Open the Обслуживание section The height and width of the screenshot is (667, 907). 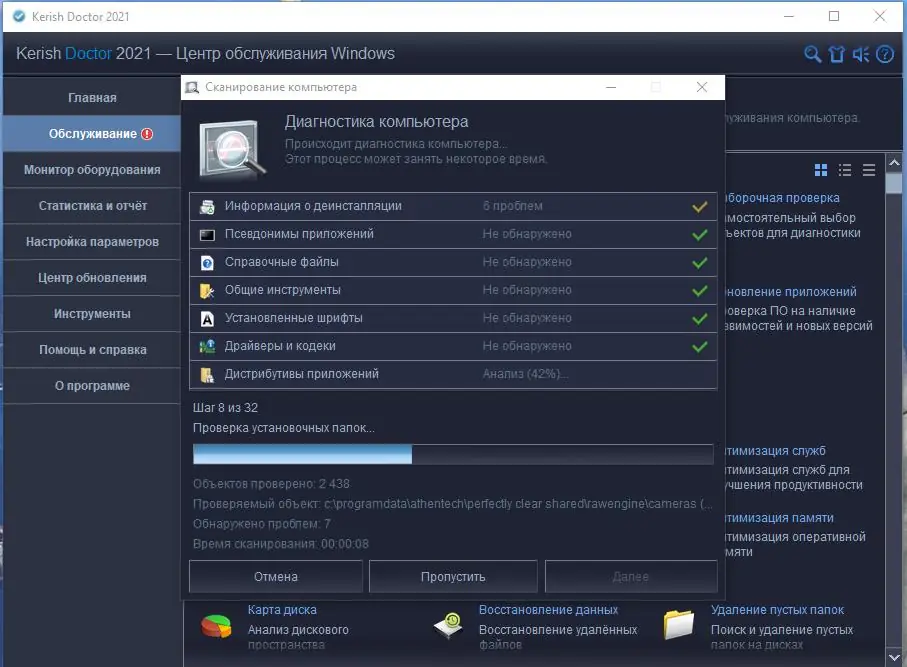click(90, 133)
